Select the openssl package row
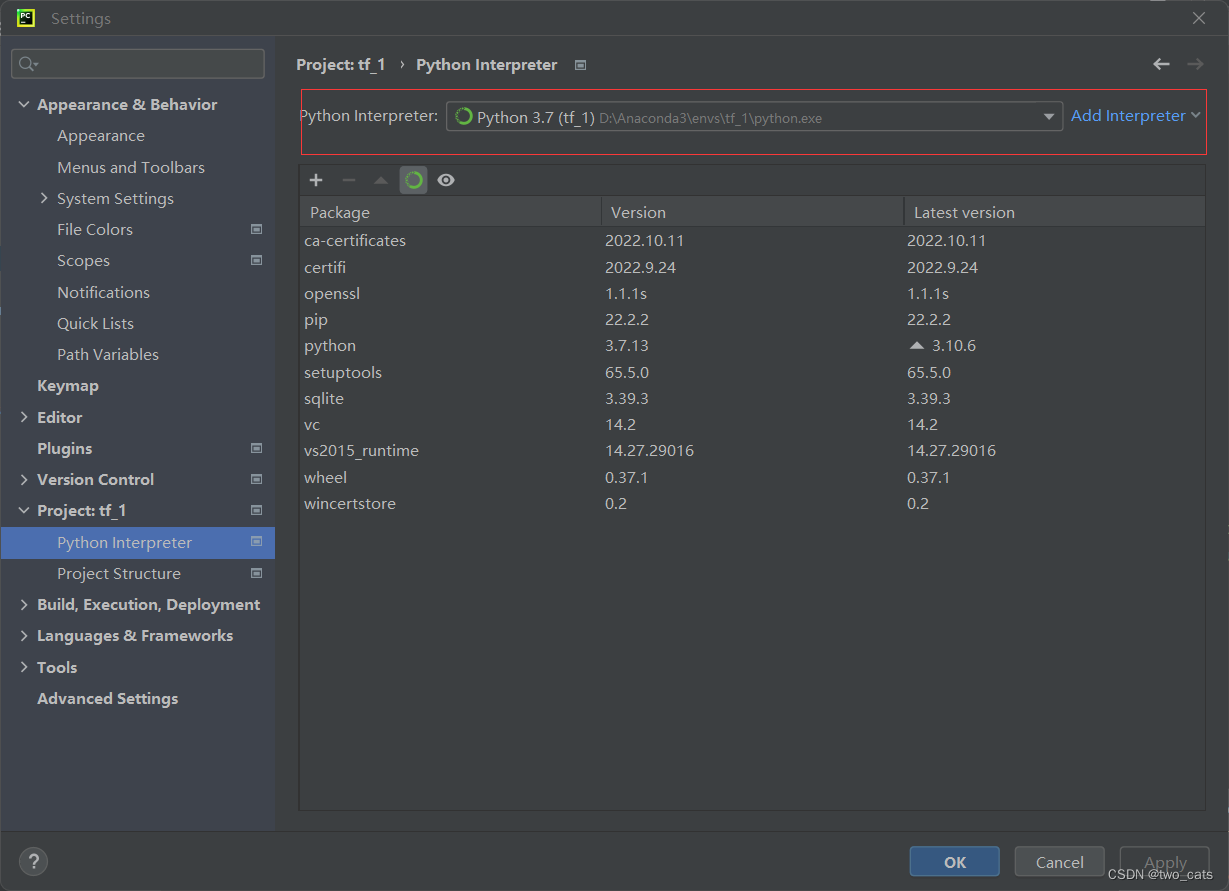The width and height of the screenshot is (1229, 891). click(x=752, y=293)
